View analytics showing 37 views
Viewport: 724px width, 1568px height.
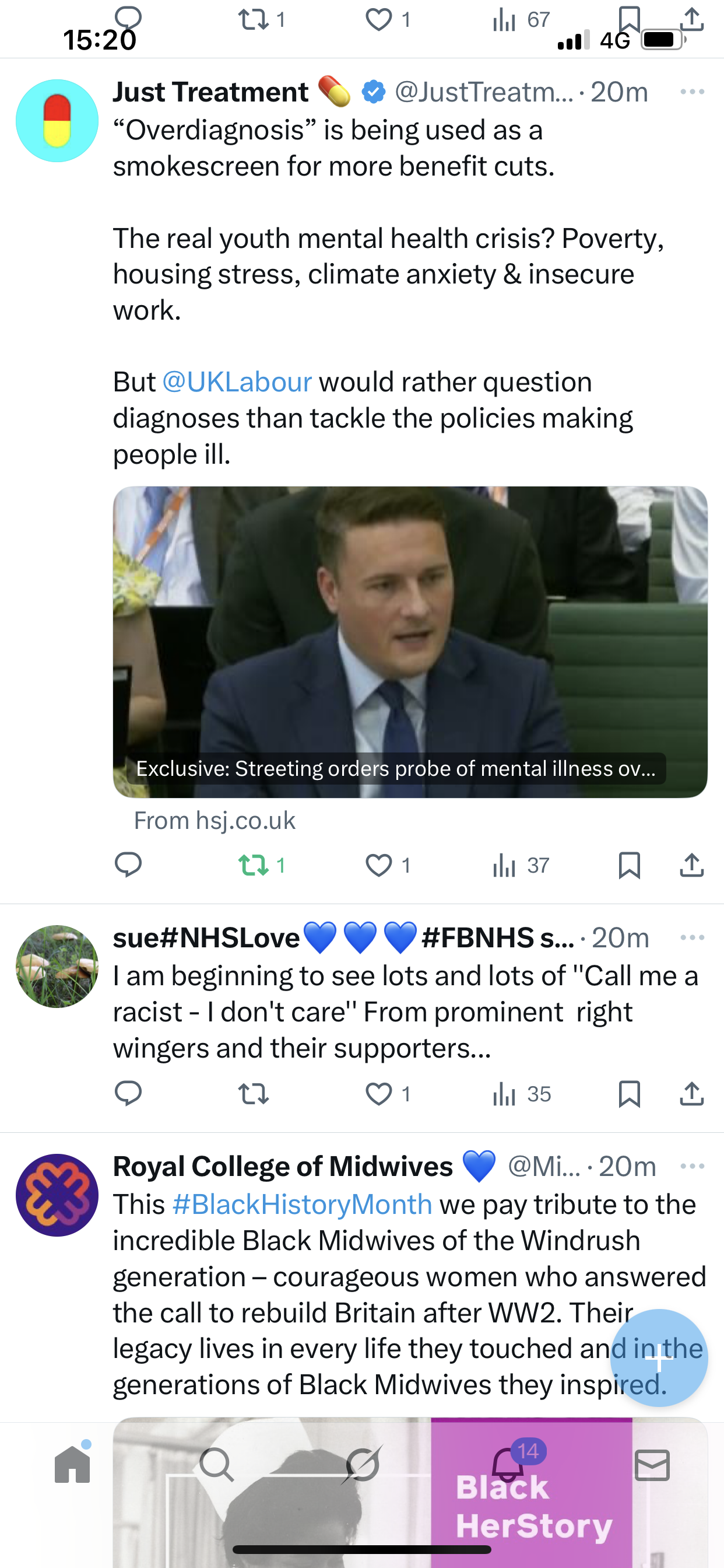pos(521,865)
